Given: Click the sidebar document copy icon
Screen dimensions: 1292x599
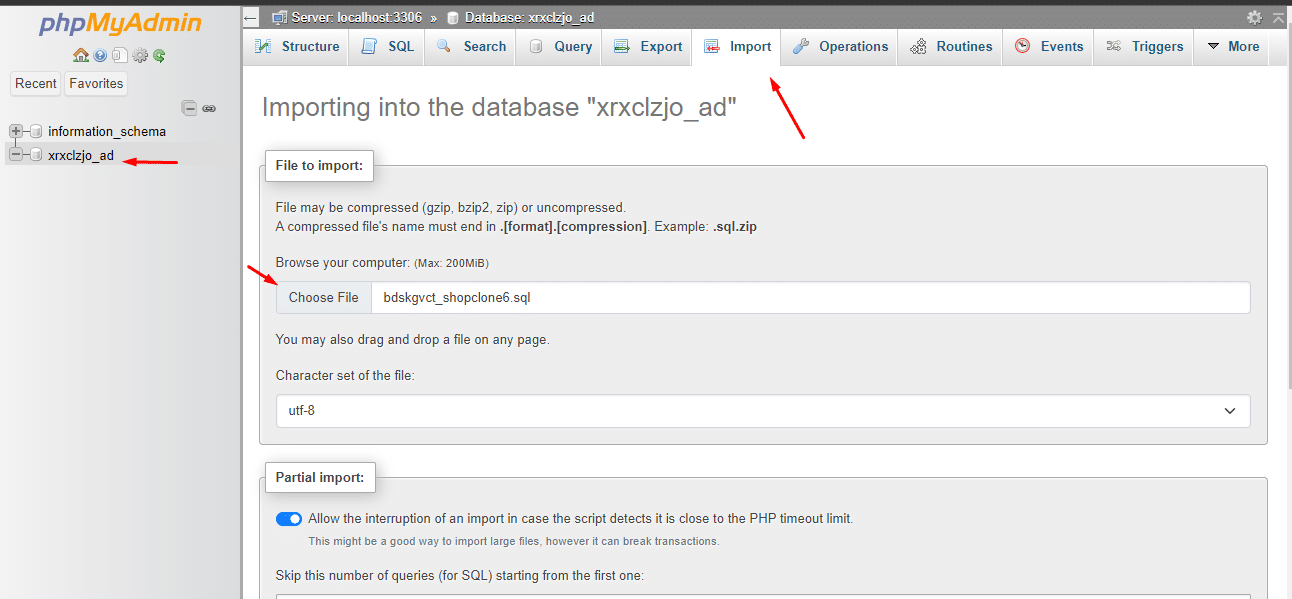Looking at the screenshot, I should pyautogui.click(x=119, y=56).
